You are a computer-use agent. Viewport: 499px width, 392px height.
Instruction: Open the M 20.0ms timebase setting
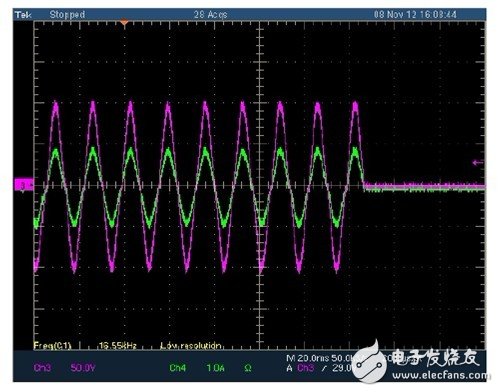(308, 358)
